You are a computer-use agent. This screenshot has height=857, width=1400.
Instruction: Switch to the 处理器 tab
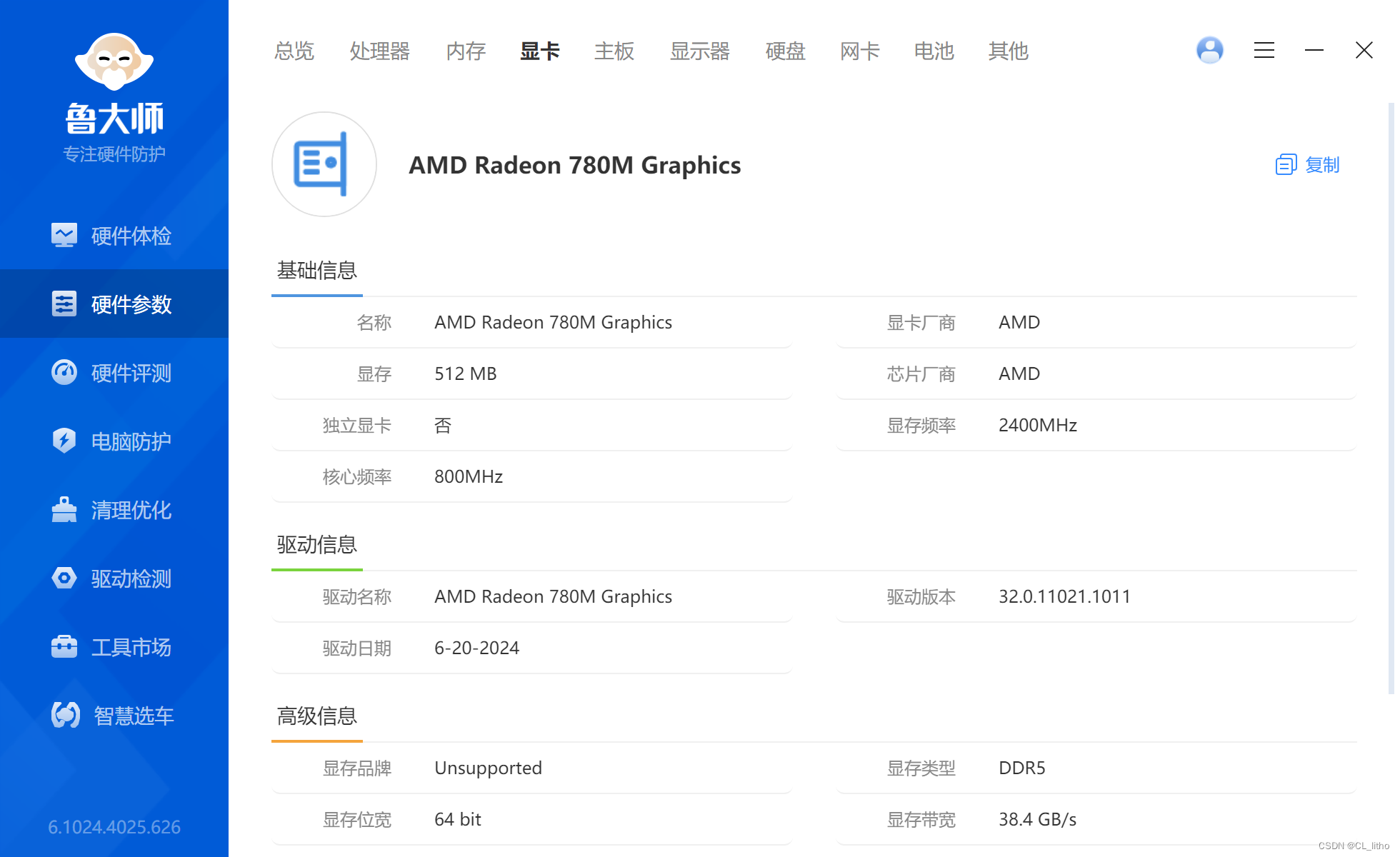tap(379, 51)
